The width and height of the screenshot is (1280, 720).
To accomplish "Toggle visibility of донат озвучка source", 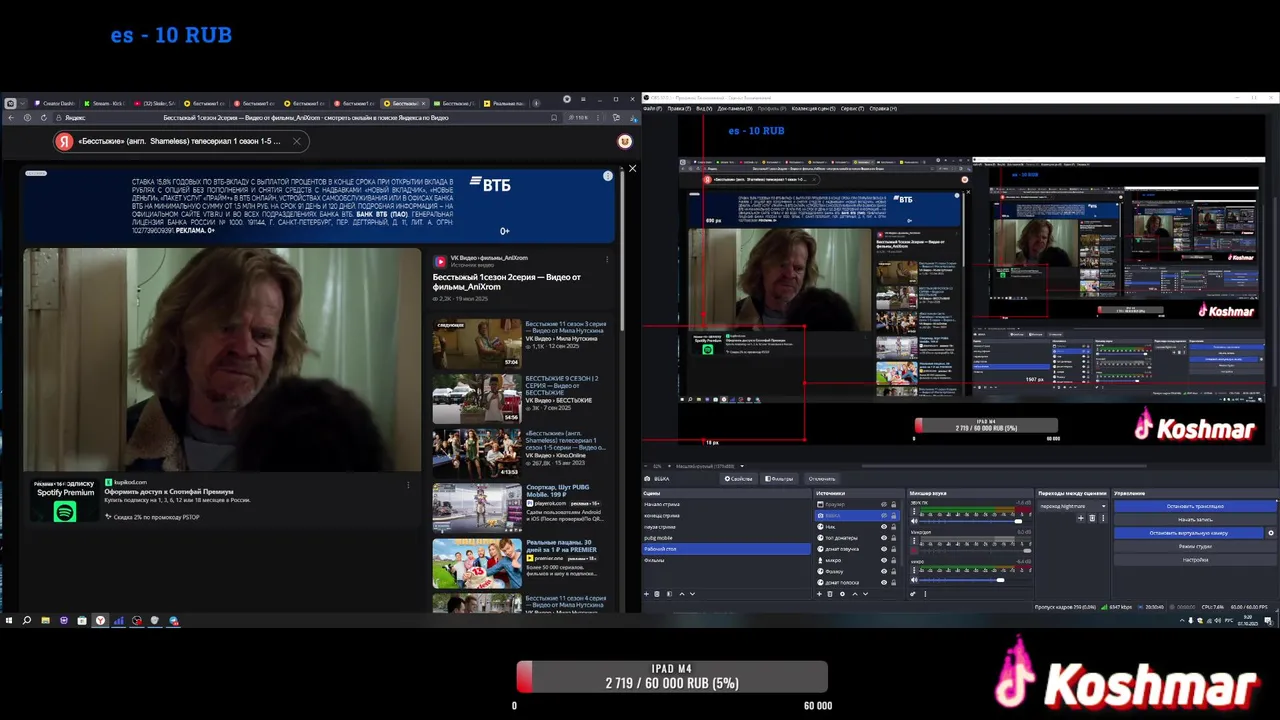I will coord(884,549).
